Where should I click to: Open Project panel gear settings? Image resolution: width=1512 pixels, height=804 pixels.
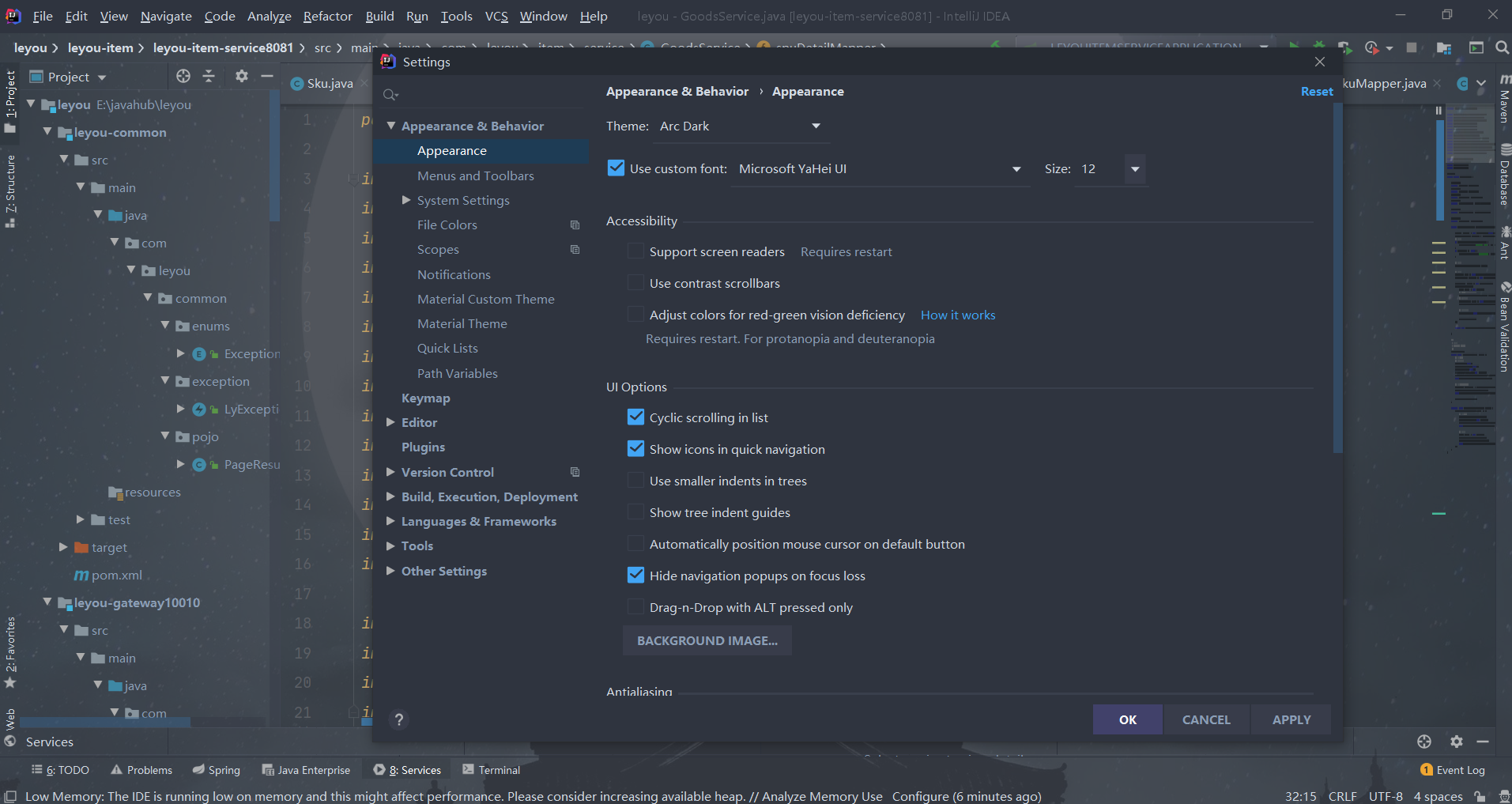pos(242,76)
